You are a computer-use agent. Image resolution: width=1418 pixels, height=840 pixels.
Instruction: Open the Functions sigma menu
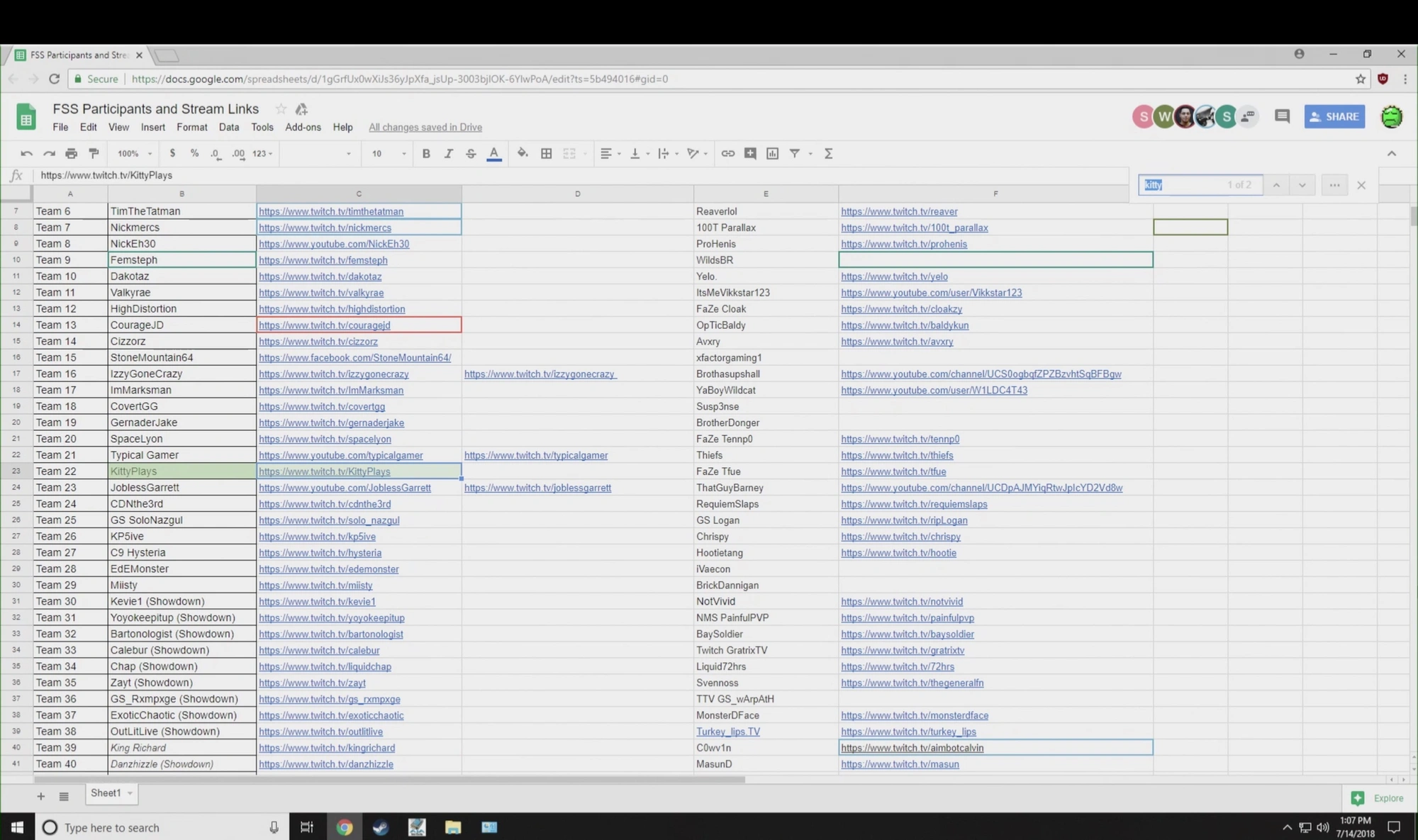click(828, 153)
